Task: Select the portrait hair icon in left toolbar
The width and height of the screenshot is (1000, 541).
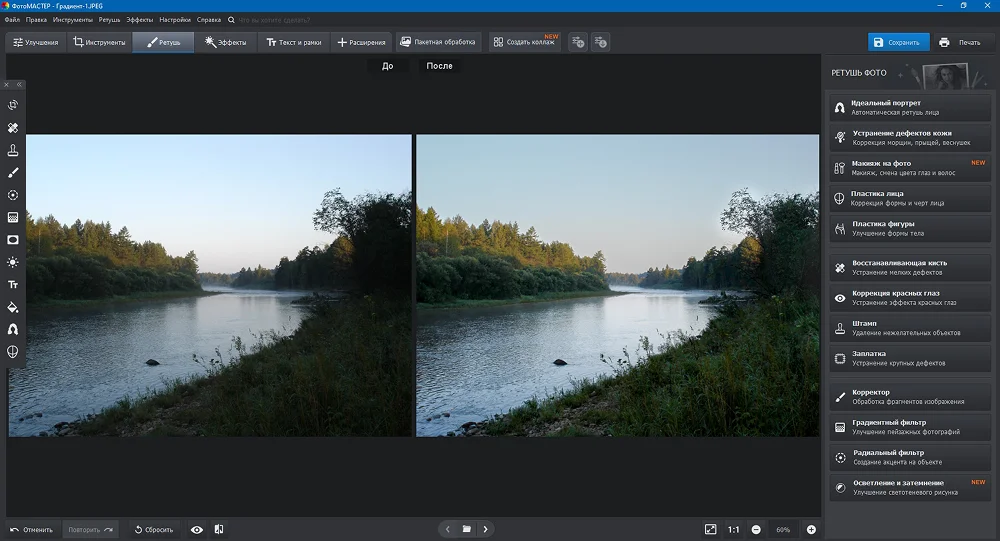Action: [13, 329]
